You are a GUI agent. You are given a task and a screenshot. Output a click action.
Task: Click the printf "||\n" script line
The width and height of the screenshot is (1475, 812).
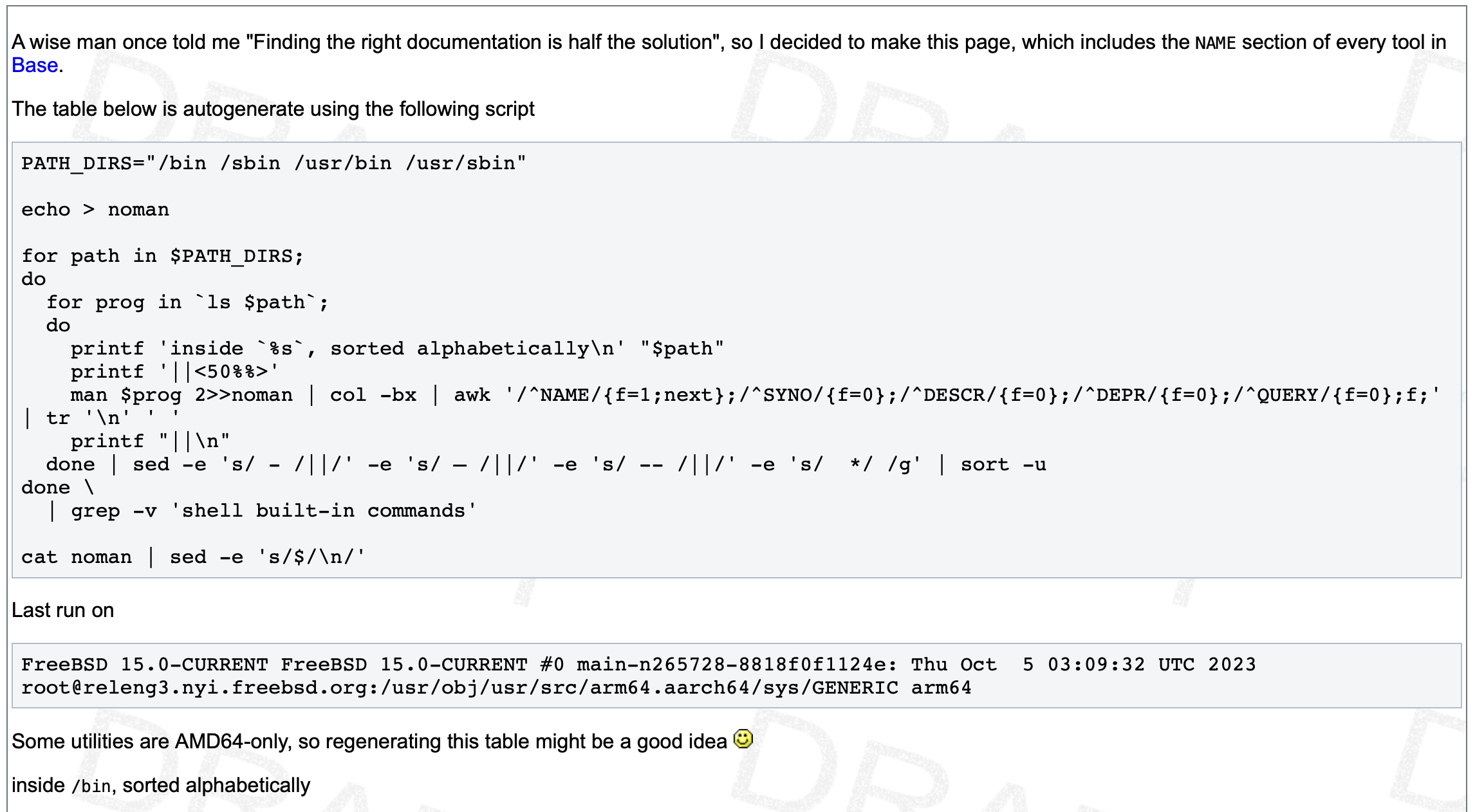(x=150, y=441)
